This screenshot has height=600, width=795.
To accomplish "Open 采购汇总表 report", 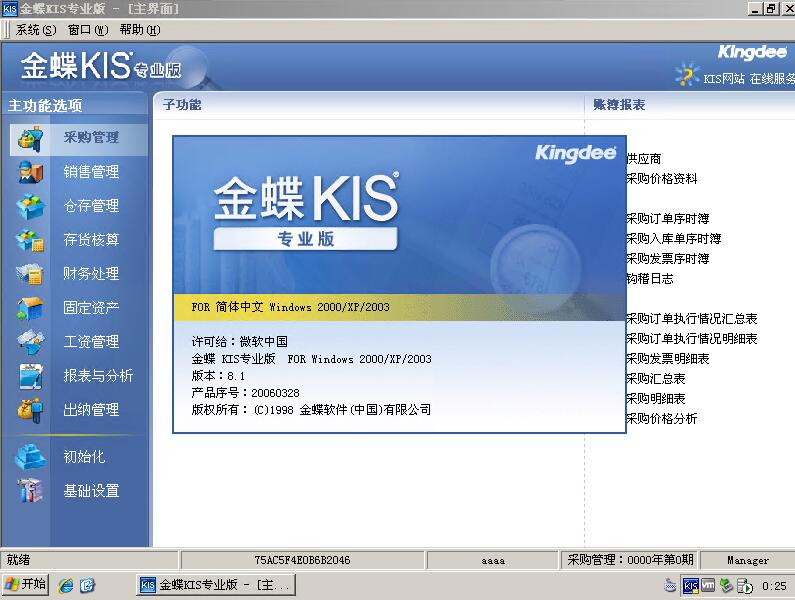I will click(656, 378).
